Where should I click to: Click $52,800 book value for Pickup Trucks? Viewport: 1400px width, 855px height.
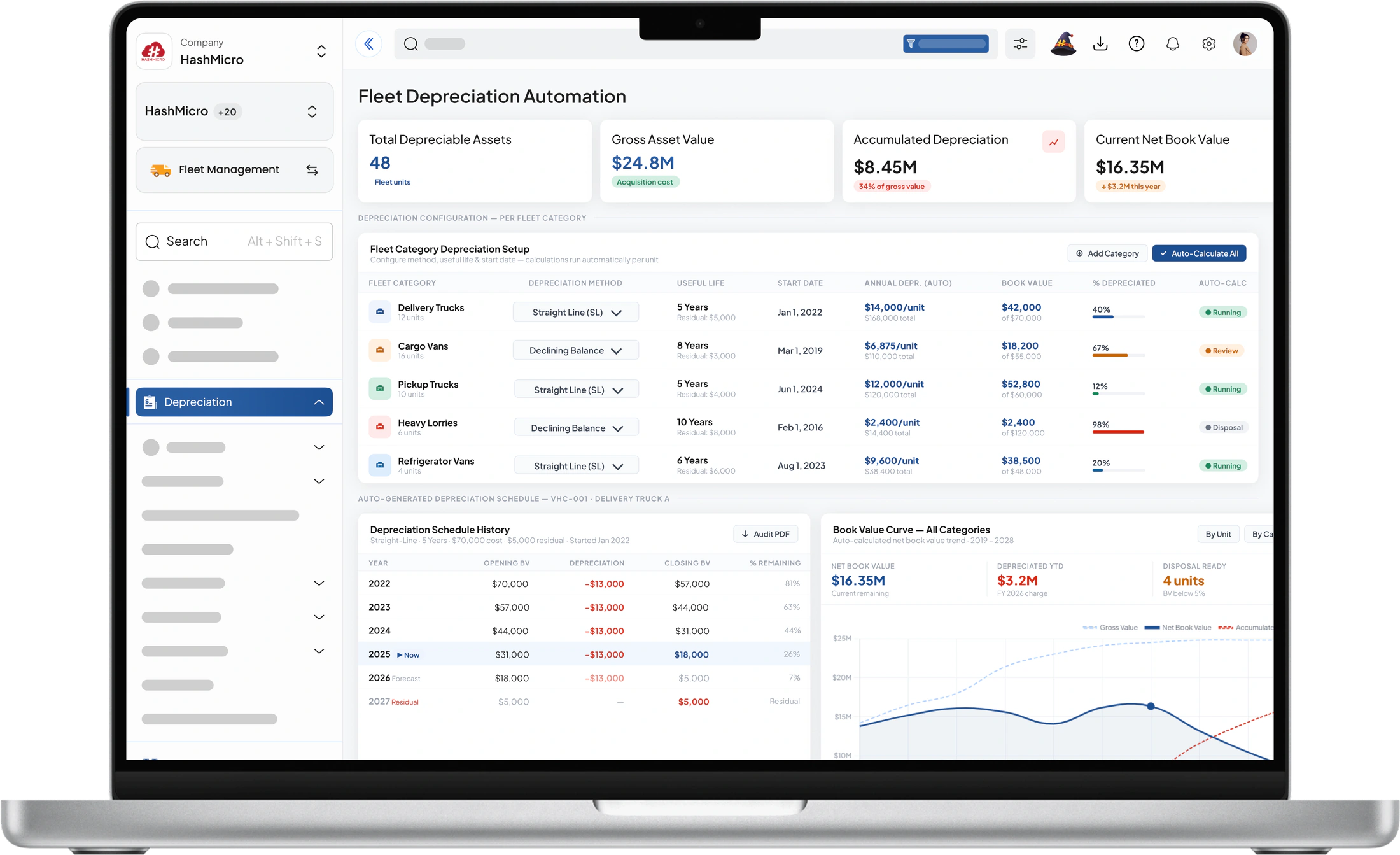pos(1021,385)
